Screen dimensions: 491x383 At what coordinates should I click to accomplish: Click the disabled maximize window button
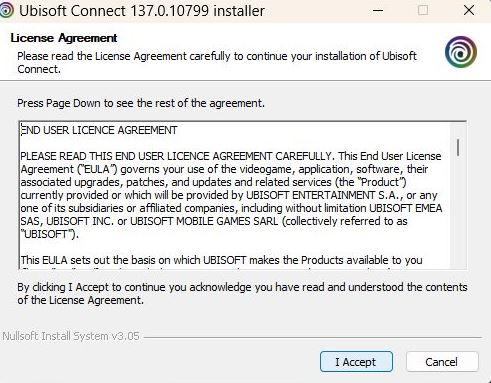423,11
